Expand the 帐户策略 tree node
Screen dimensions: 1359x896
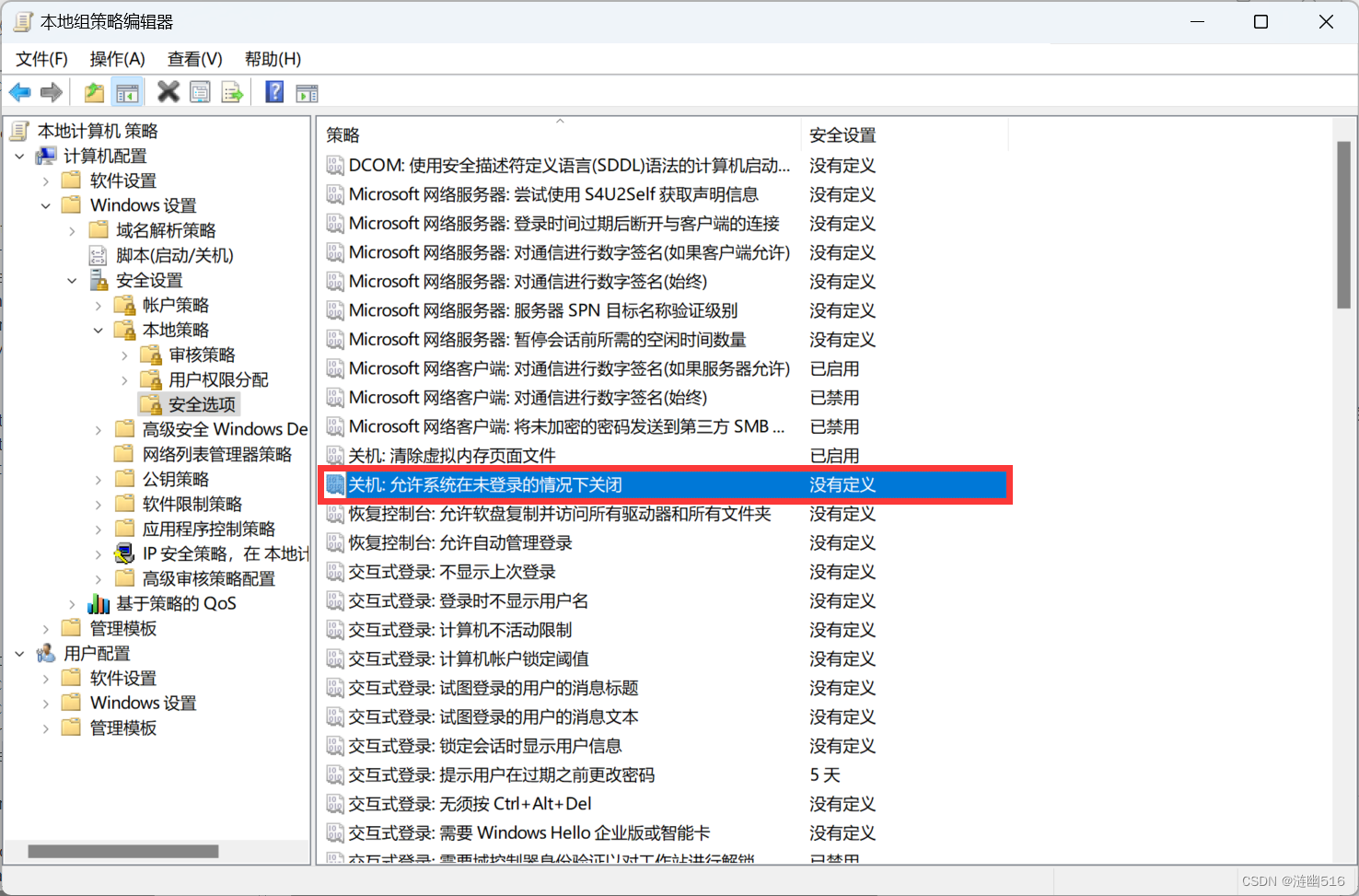coord(98,305)
